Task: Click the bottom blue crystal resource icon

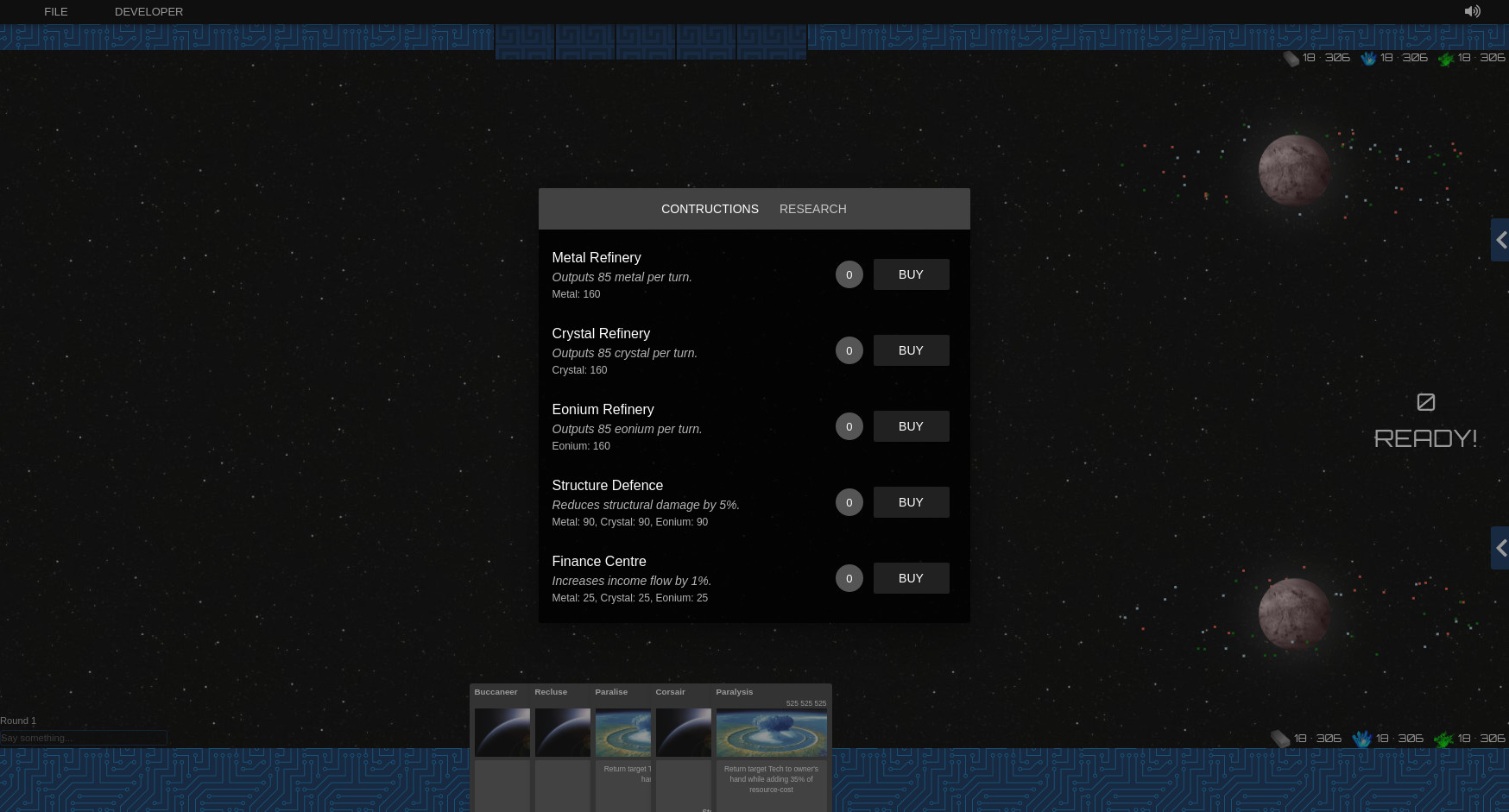Action: (x=1361, y=739)
